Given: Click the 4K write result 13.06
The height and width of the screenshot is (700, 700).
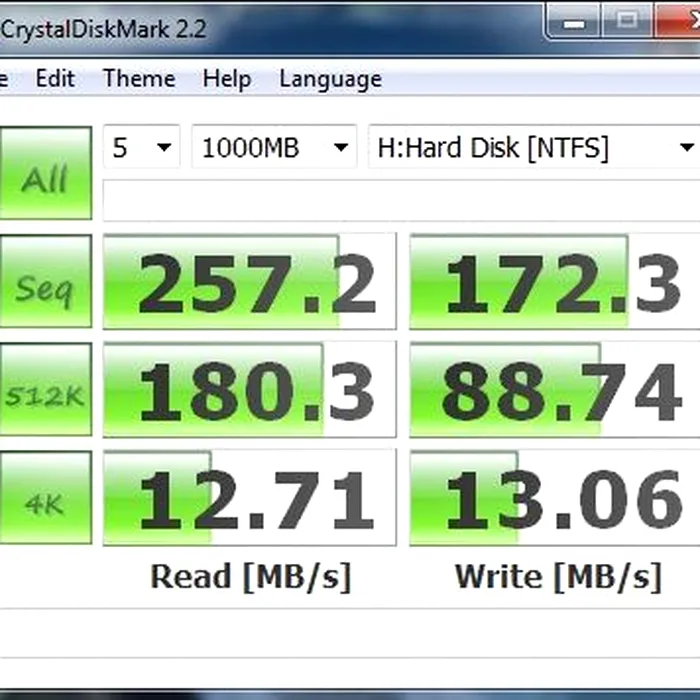Looking at the screenshot, I should point(554,498).
